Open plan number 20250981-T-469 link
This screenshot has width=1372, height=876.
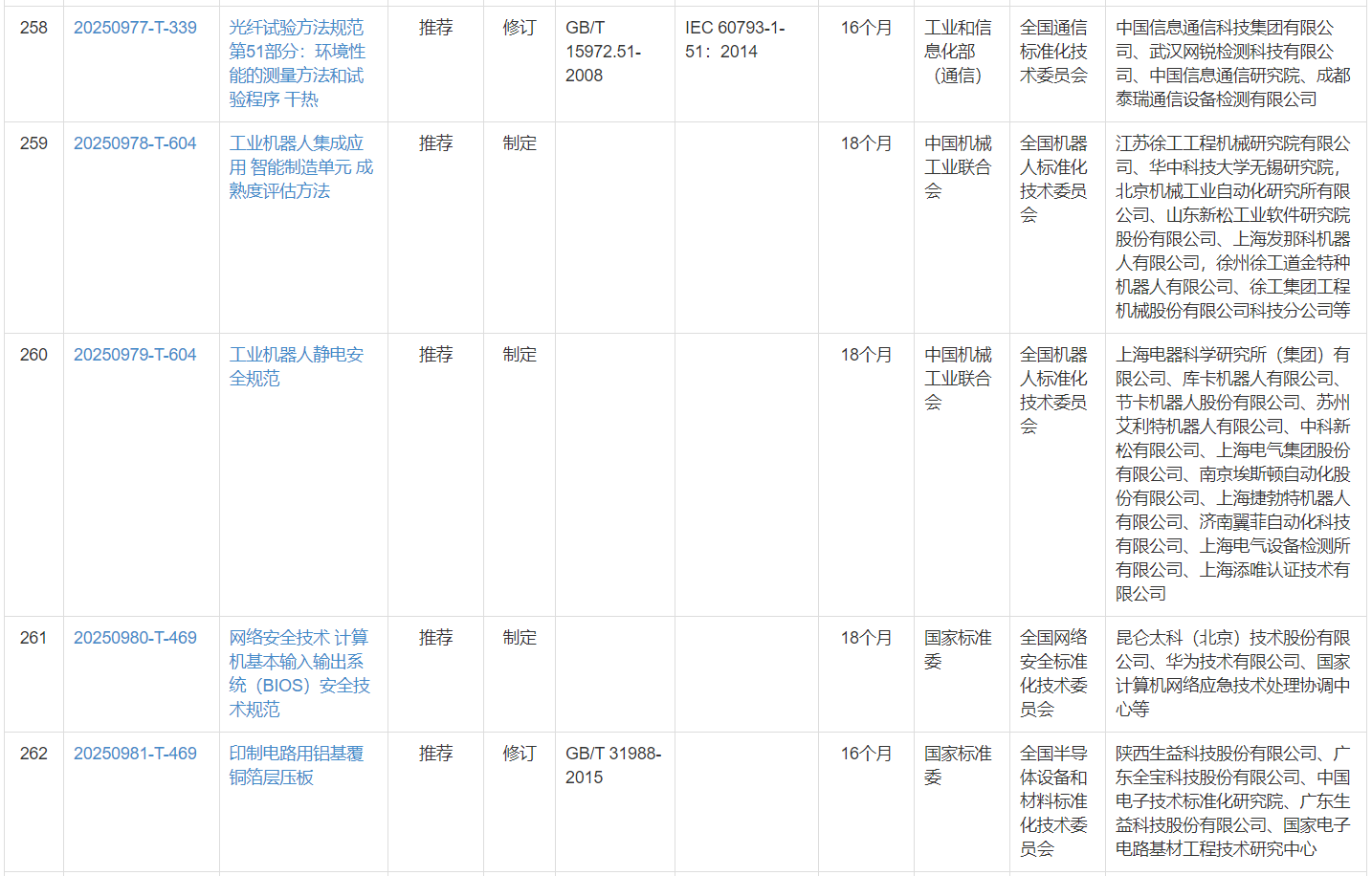(135, 754)
